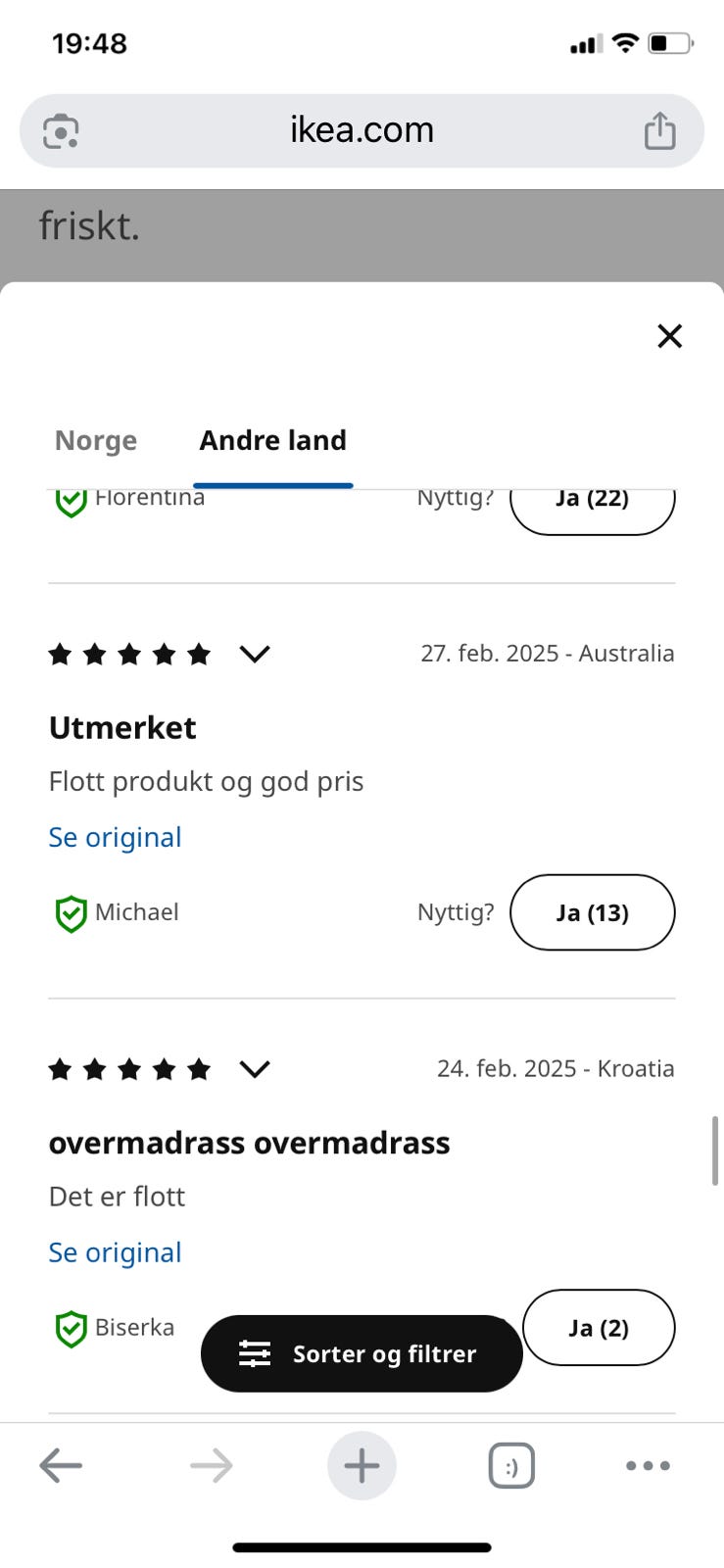Expand rating details on Kroatia review
Viewport: 724px width, 1568px height.
pyautogui.click(x=255, y=1069)
